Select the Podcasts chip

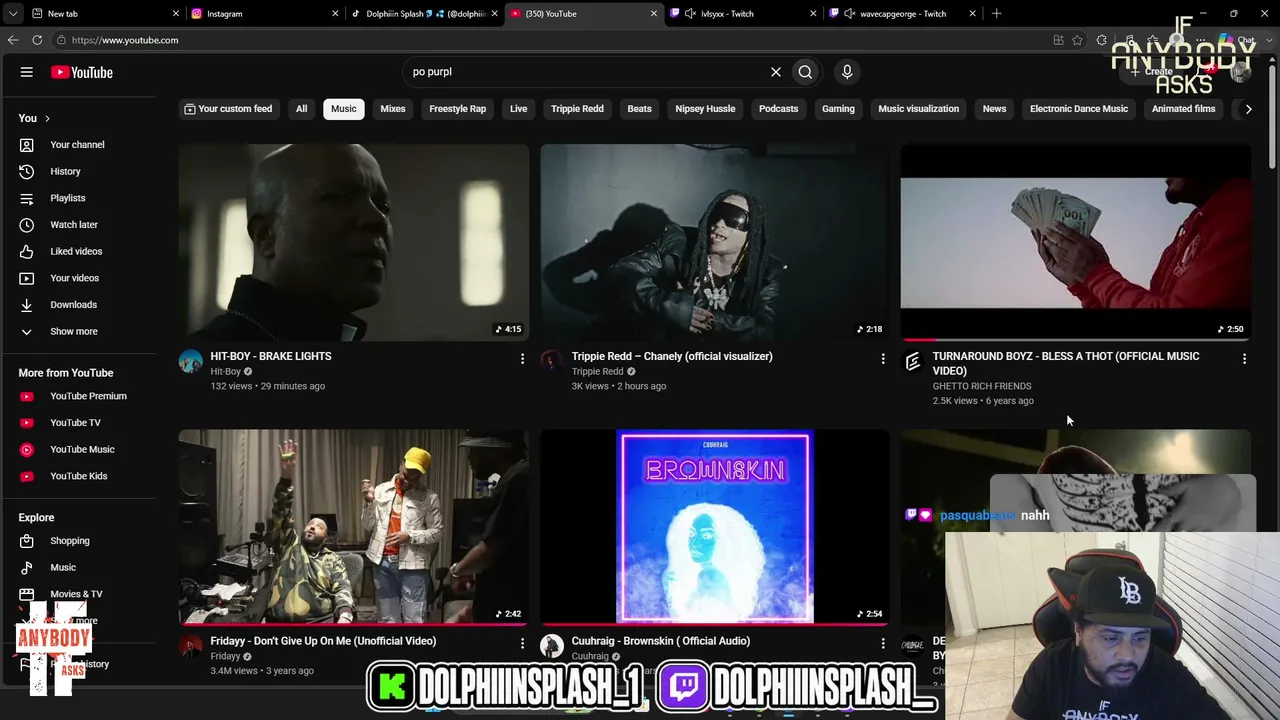click(778, 109)
